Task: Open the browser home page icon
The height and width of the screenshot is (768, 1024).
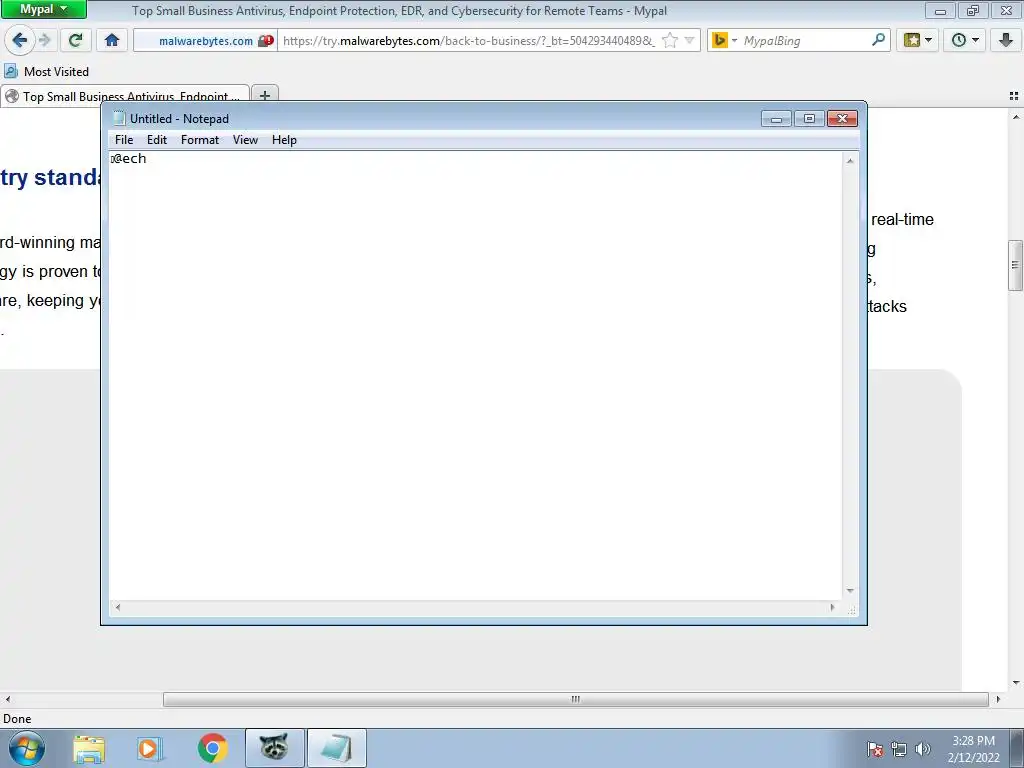Action: [112, 40]
